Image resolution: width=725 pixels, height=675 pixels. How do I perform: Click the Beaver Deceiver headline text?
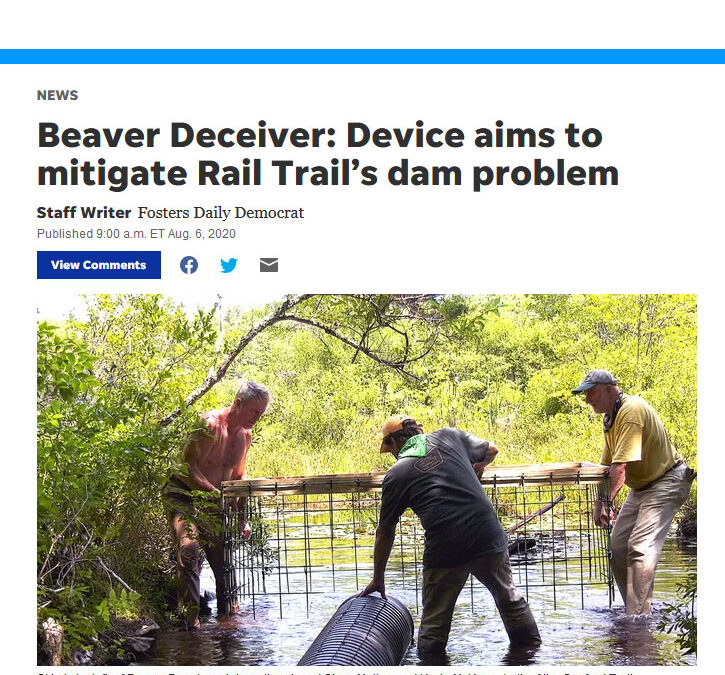coord(328,154)
